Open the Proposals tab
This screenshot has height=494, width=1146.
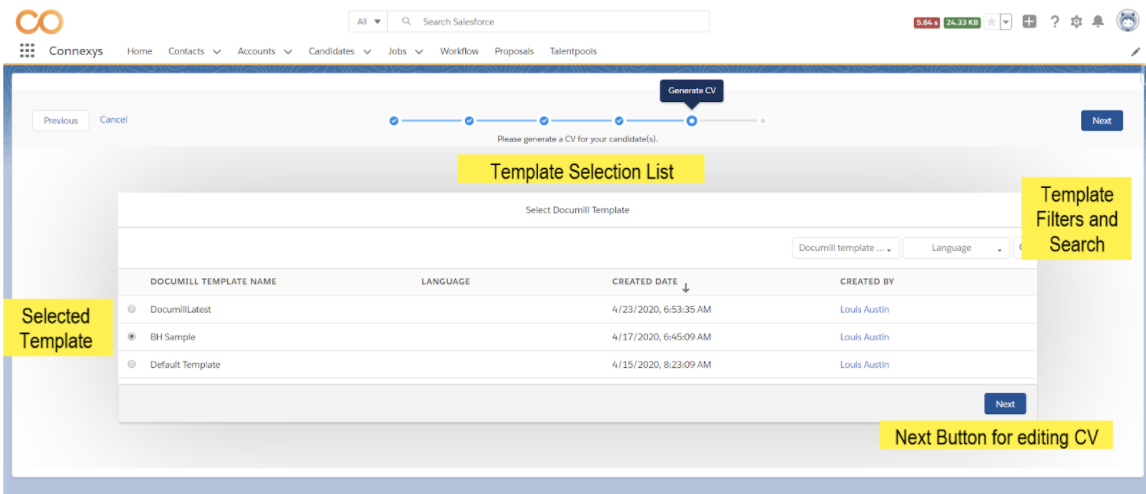514,51
